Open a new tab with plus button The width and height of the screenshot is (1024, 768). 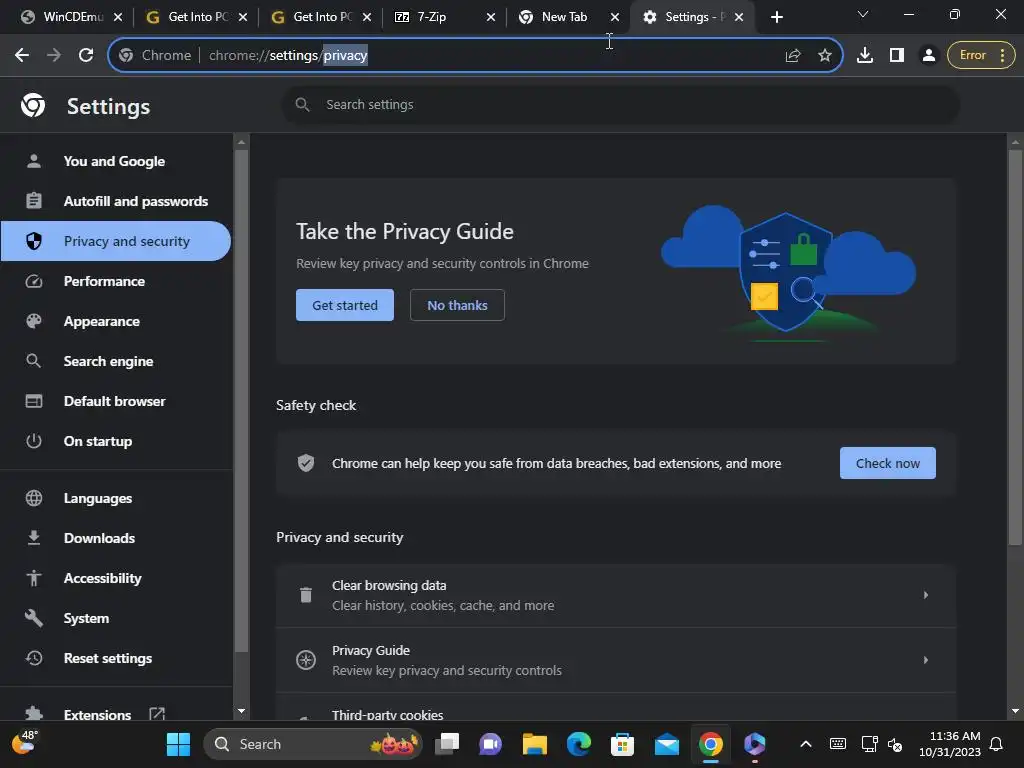(x=776, y=17)
